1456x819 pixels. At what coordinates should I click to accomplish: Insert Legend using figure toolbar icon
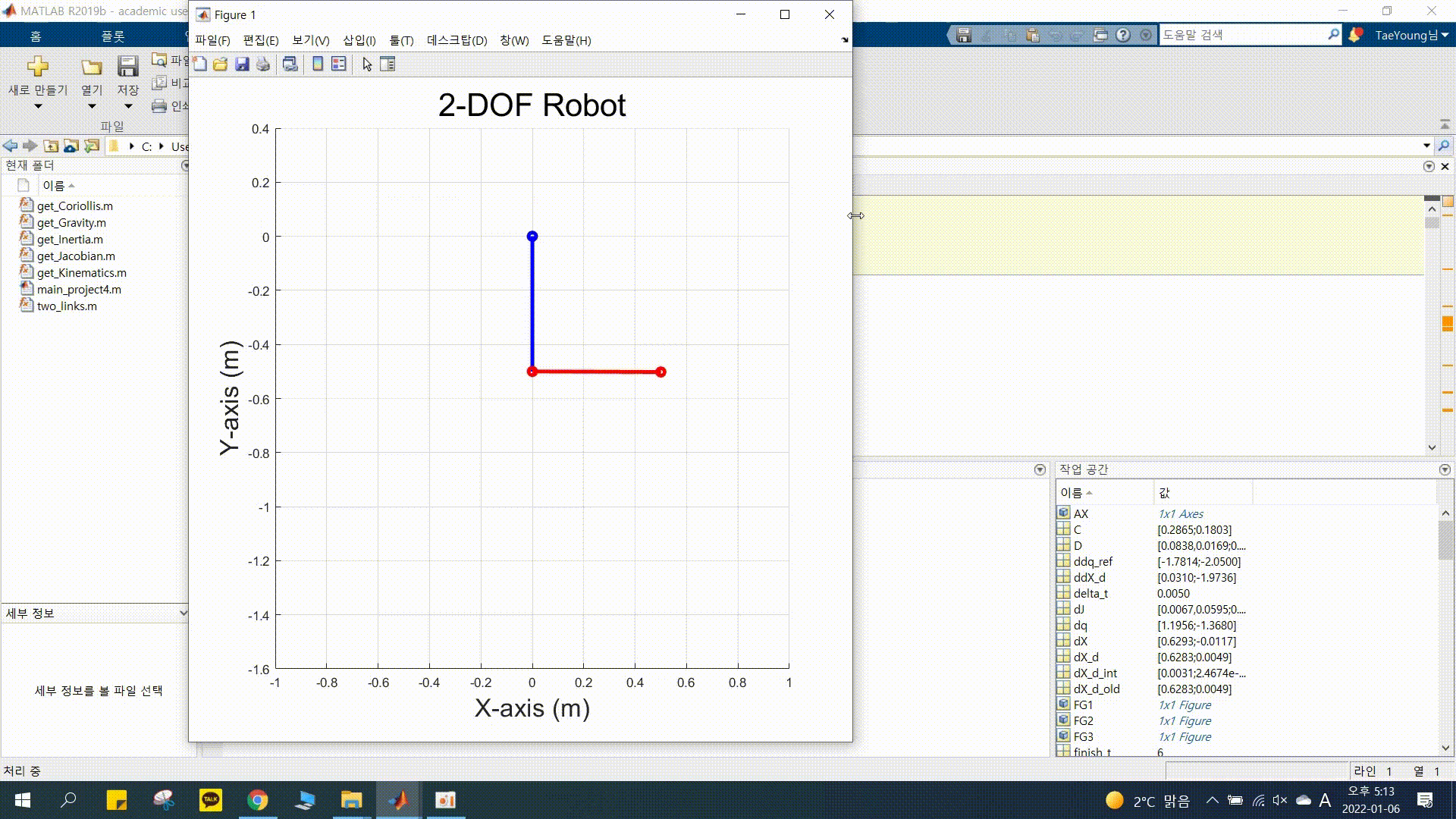tap(339, 64)
